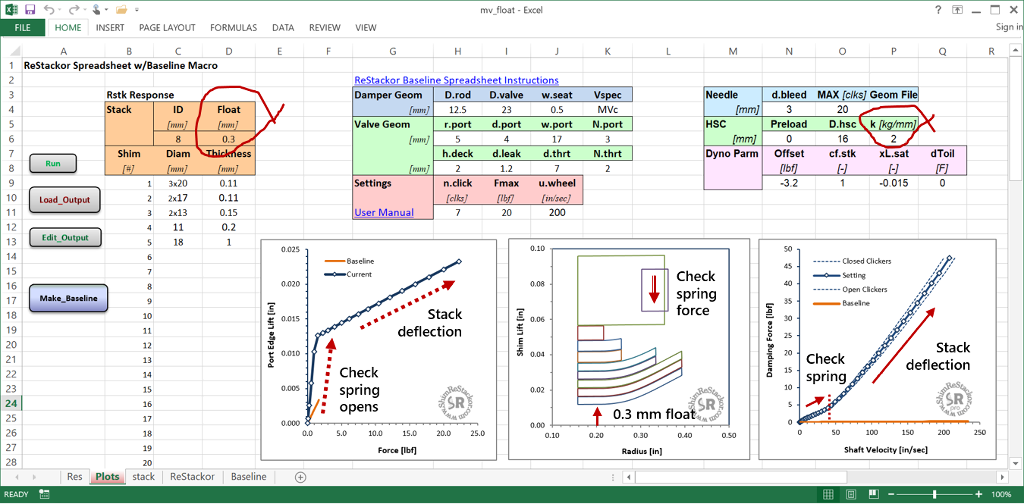
Task: Open ReStackor Baseline Spreadsheet Instructions link
Action: point(456,80)
